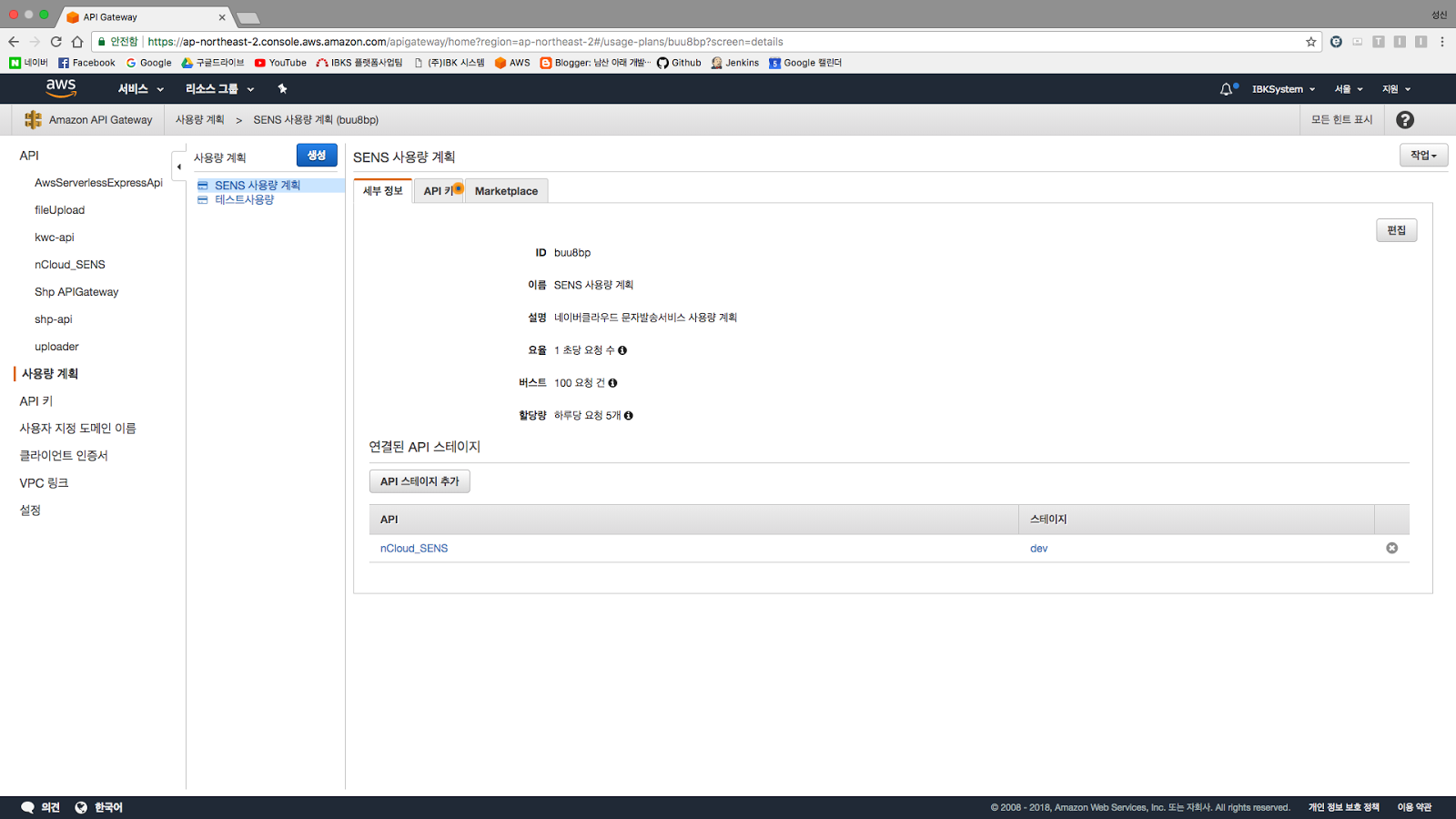Image resolution: width=1456 pixels, height=819 pixels.
Task: Open the help question mark icon
Action: click(x=1405, y=120)
